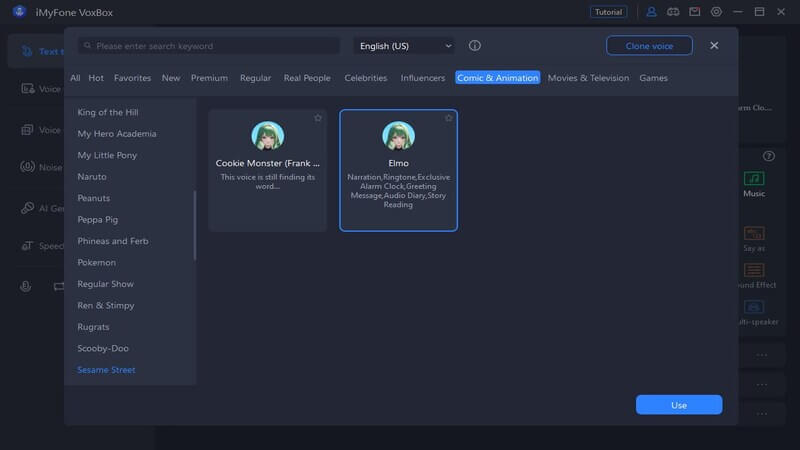
Task: Select My Little Pony category
Action: (x=107, y=155)
